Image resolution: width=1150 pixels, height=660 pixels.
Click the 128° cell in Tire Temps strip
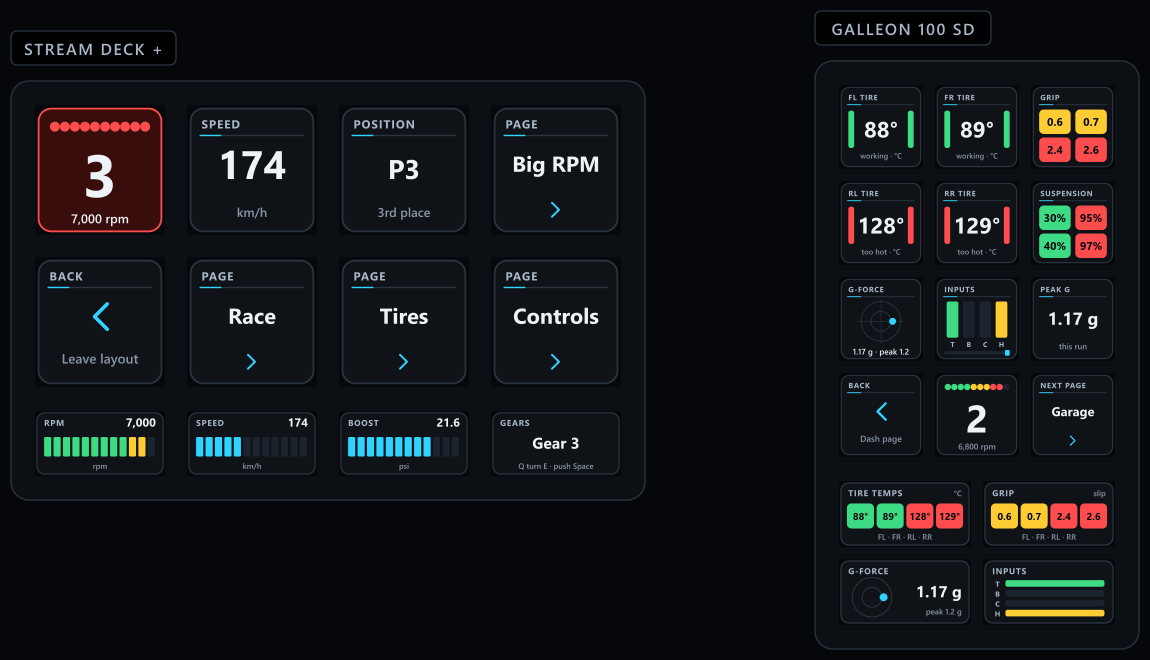coord(920,516)
